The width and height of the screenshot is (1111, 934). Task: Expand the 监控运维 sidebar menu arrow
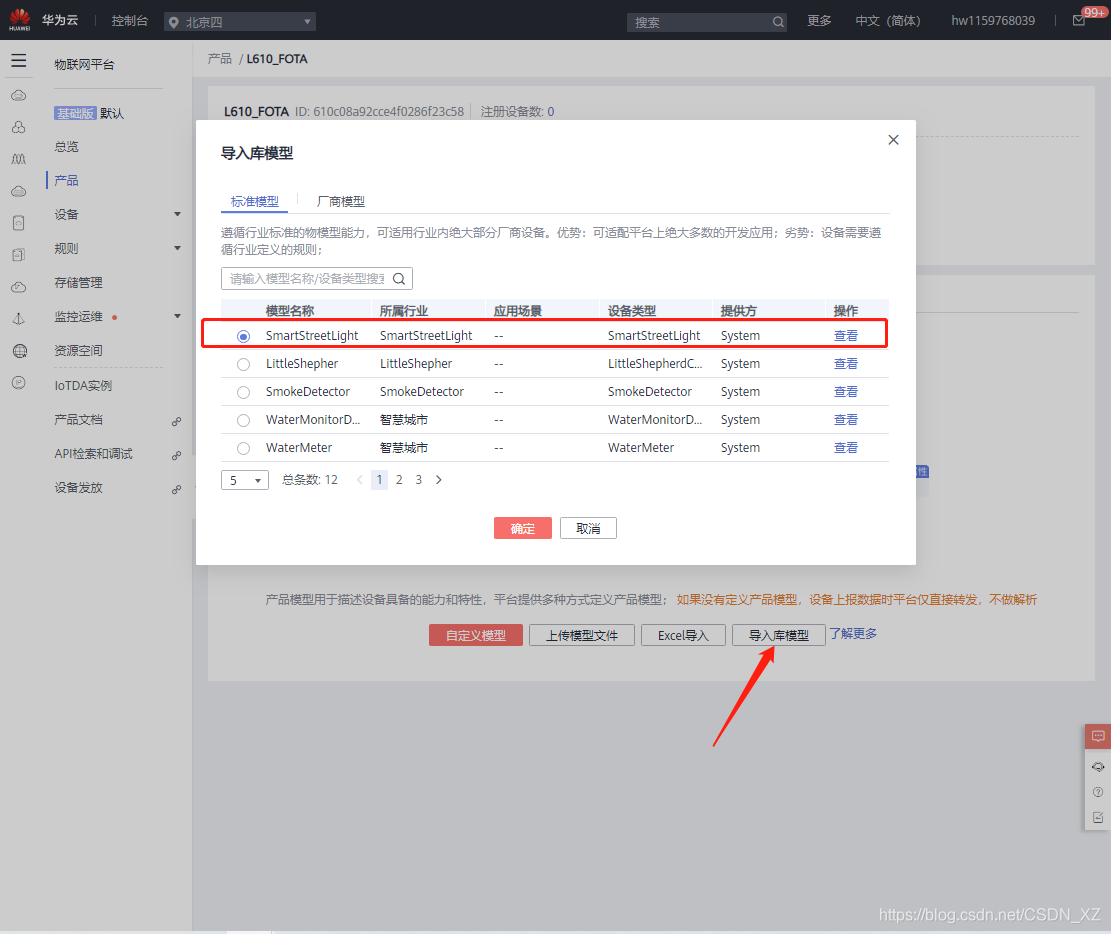pyautogui.click(x=177, y=316)
